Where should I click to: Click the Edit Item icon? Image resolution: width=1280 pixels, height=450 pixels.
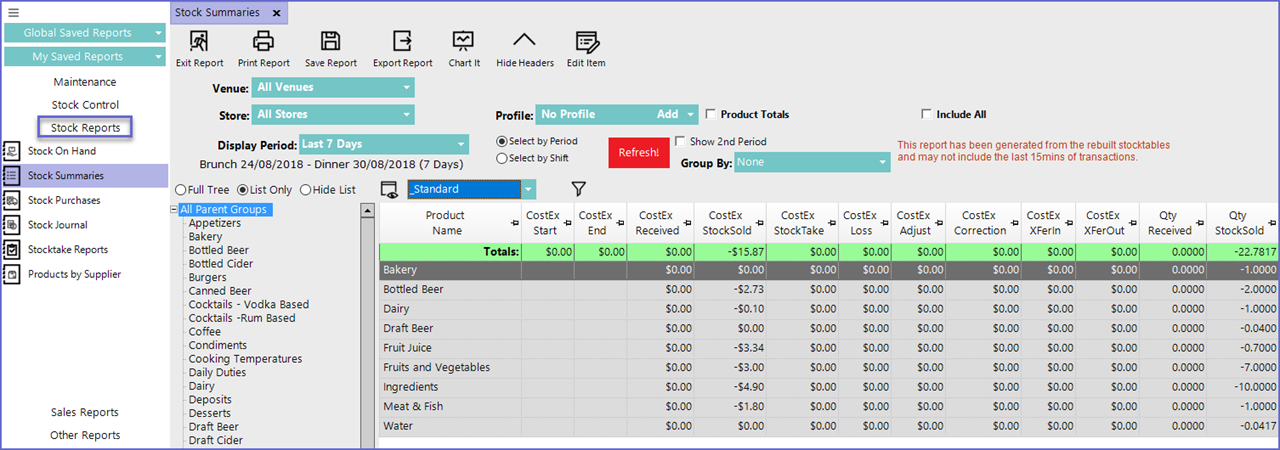[586, 41]
